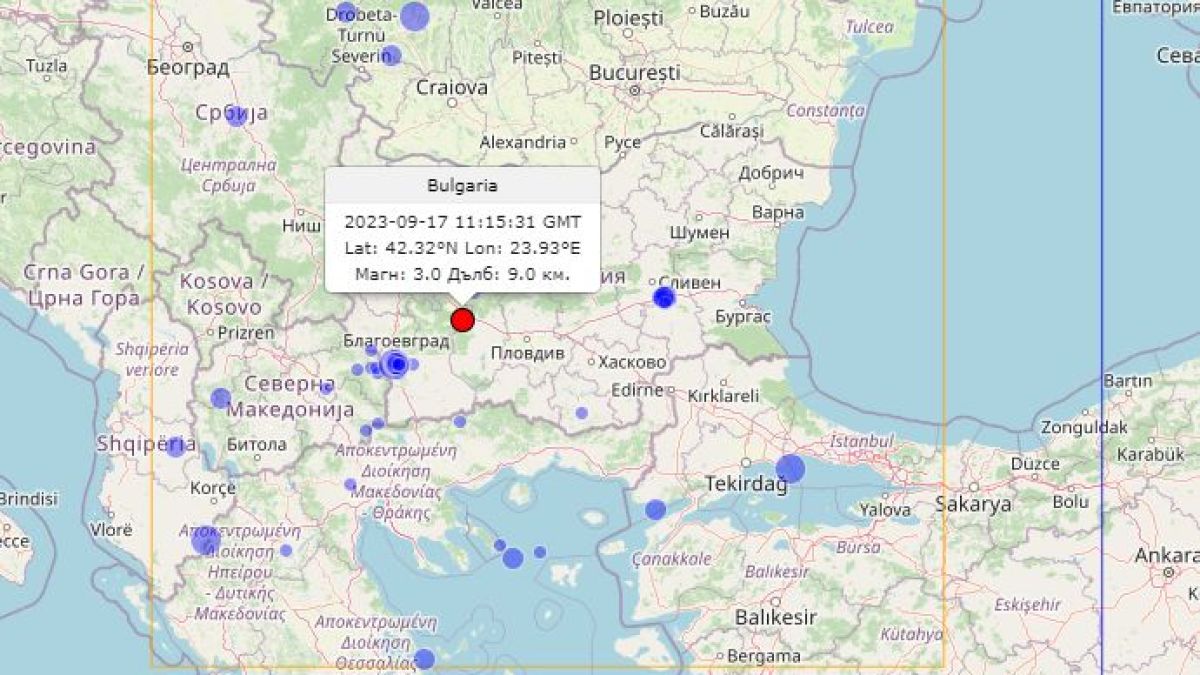This screenshot has width=1200, height=675.
Task: Select the blue marker west of Северна Македонија
Action: [221, 398]
